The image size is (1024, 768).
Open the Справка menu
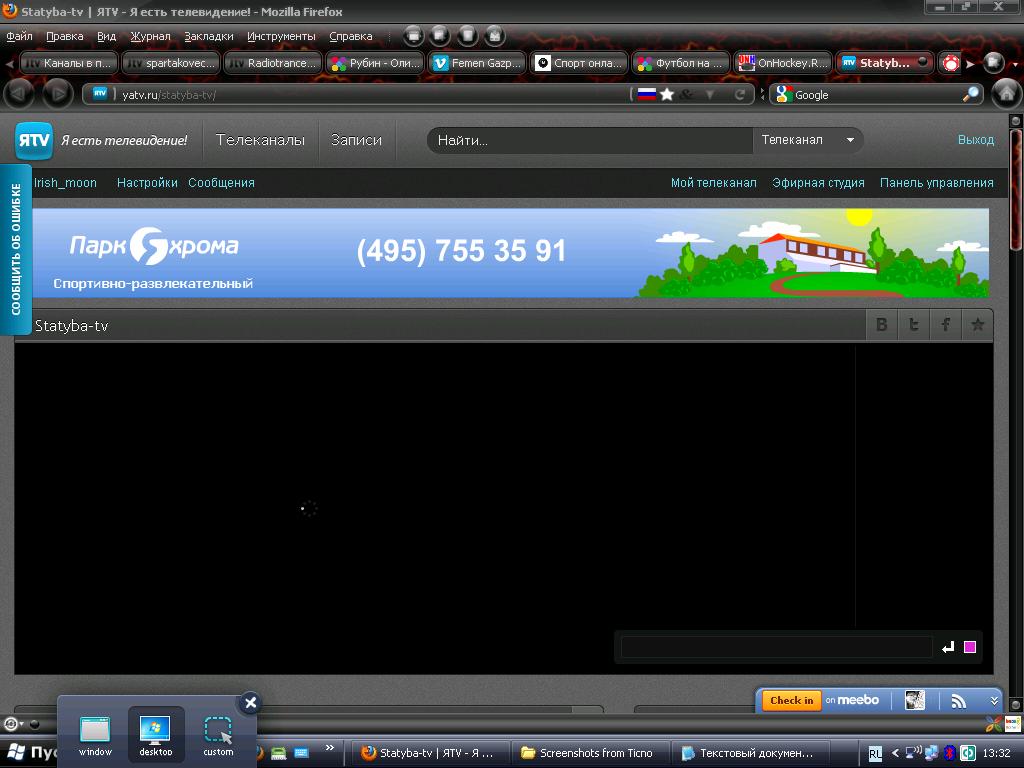point(351,37)
